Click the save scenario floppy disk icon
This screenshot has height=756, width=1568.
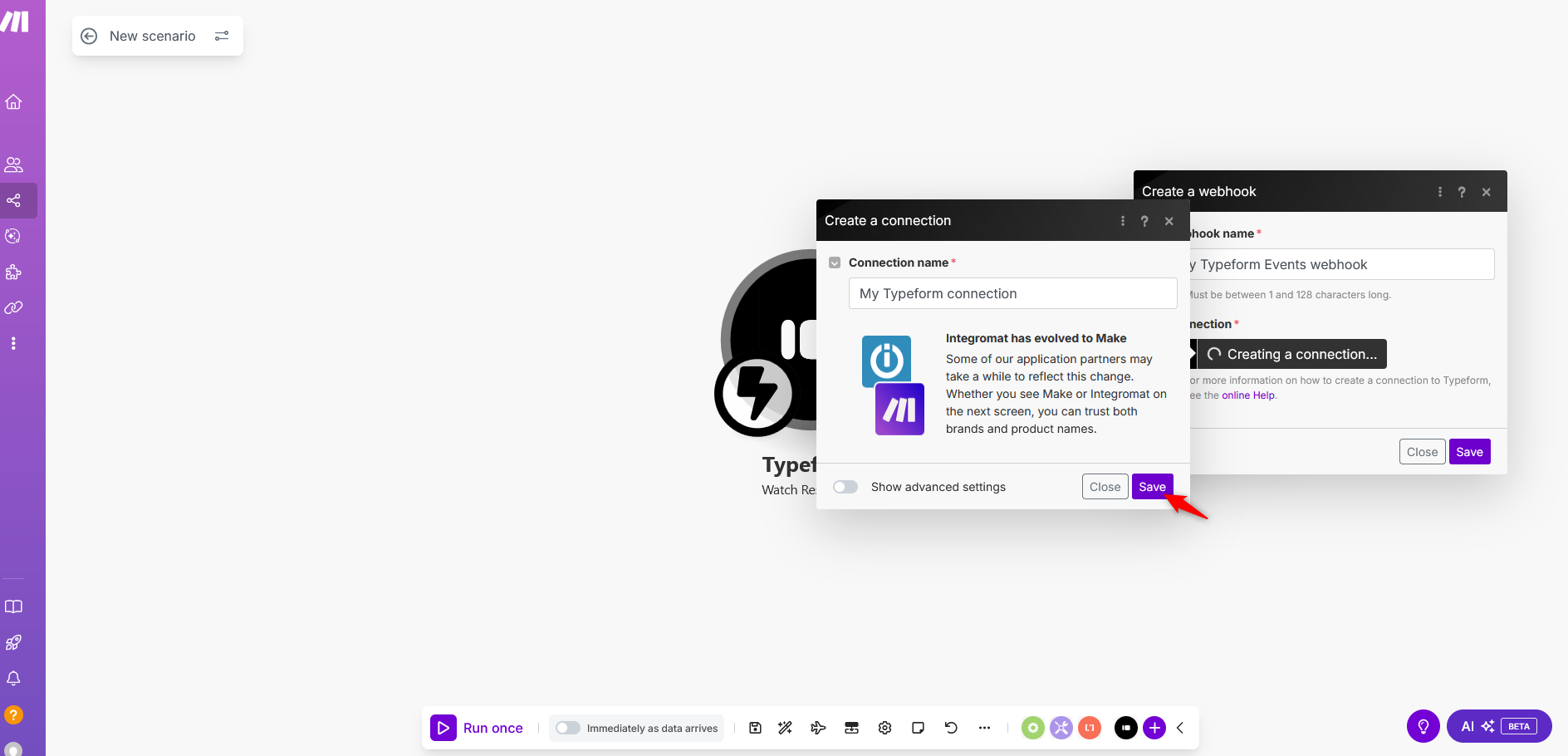[x=755, y=728]
